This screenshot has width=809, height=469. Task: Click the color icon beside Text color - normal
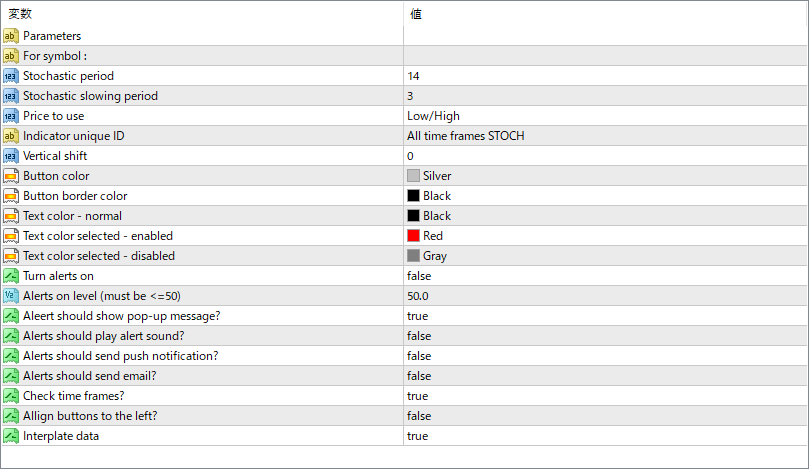(10, 216)
